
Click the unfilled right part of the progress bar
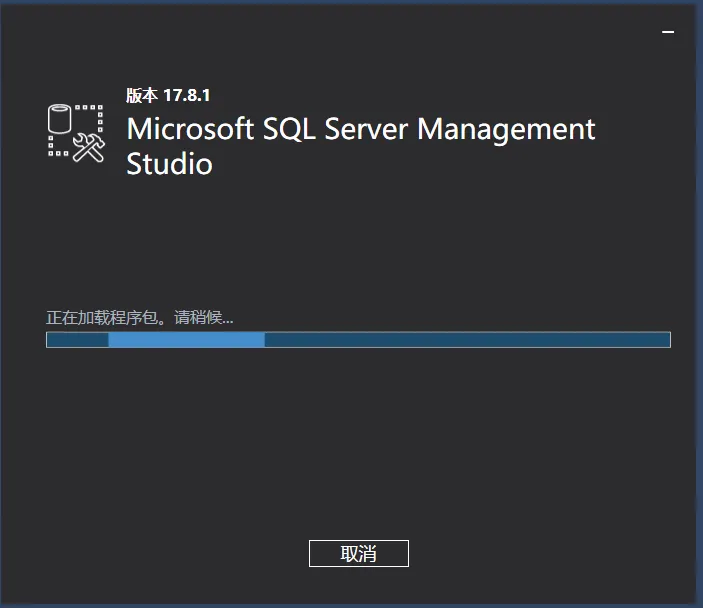466,340
